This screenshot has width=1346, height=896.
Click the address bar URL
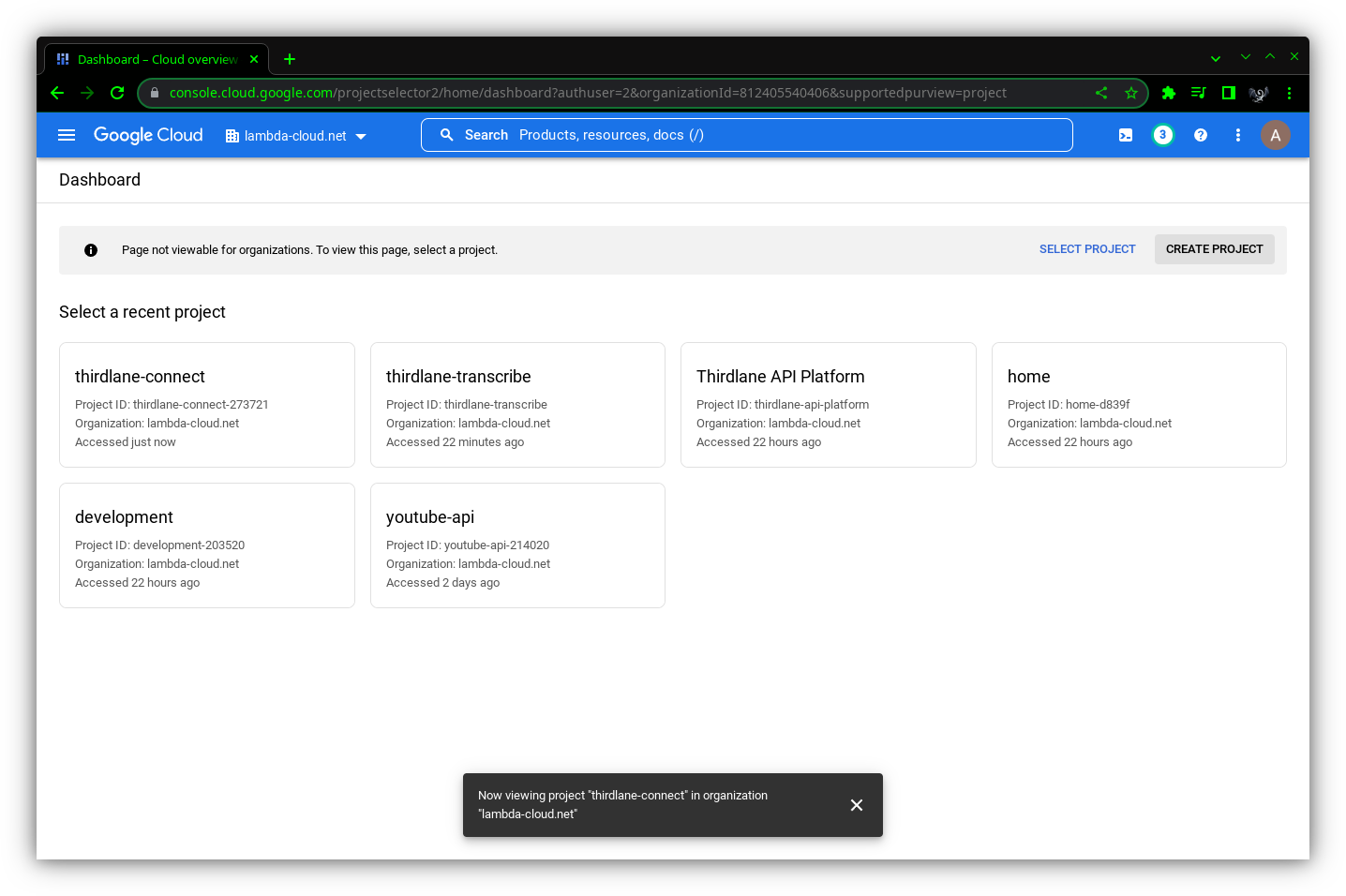click(x=588, y=93)
